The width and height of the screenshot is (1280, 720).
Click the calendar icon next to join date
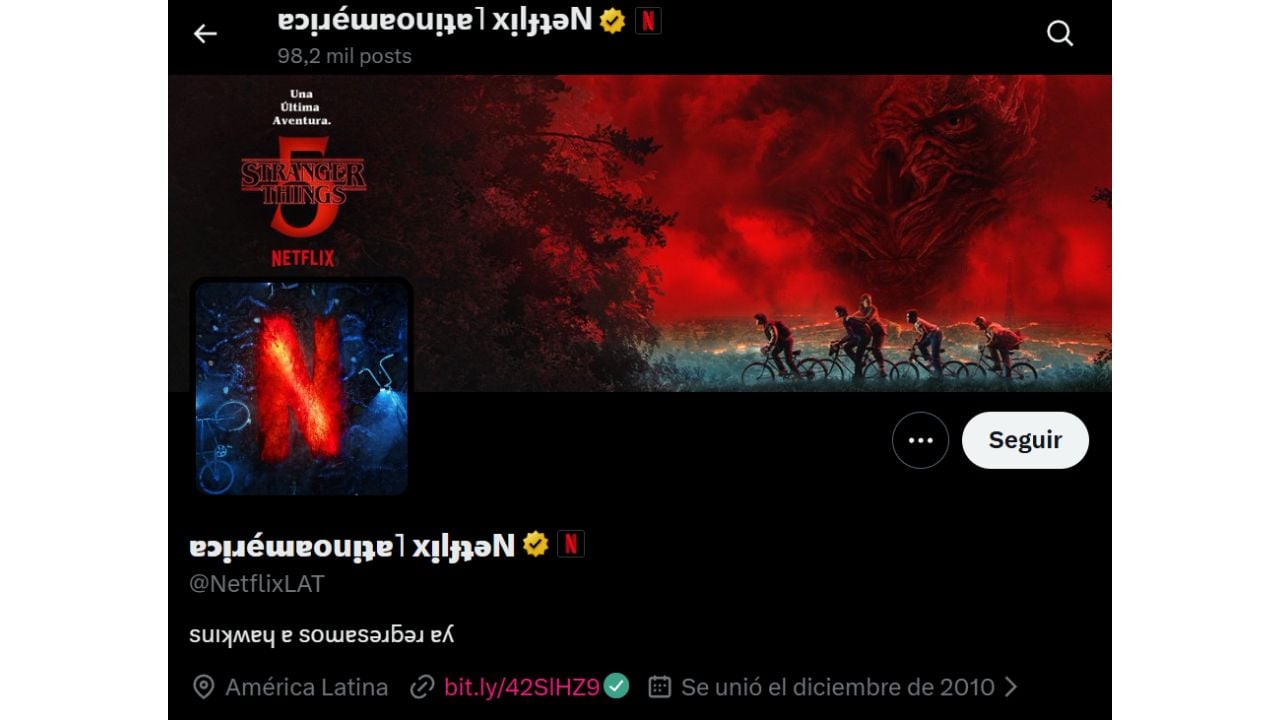tap(659, 687)
